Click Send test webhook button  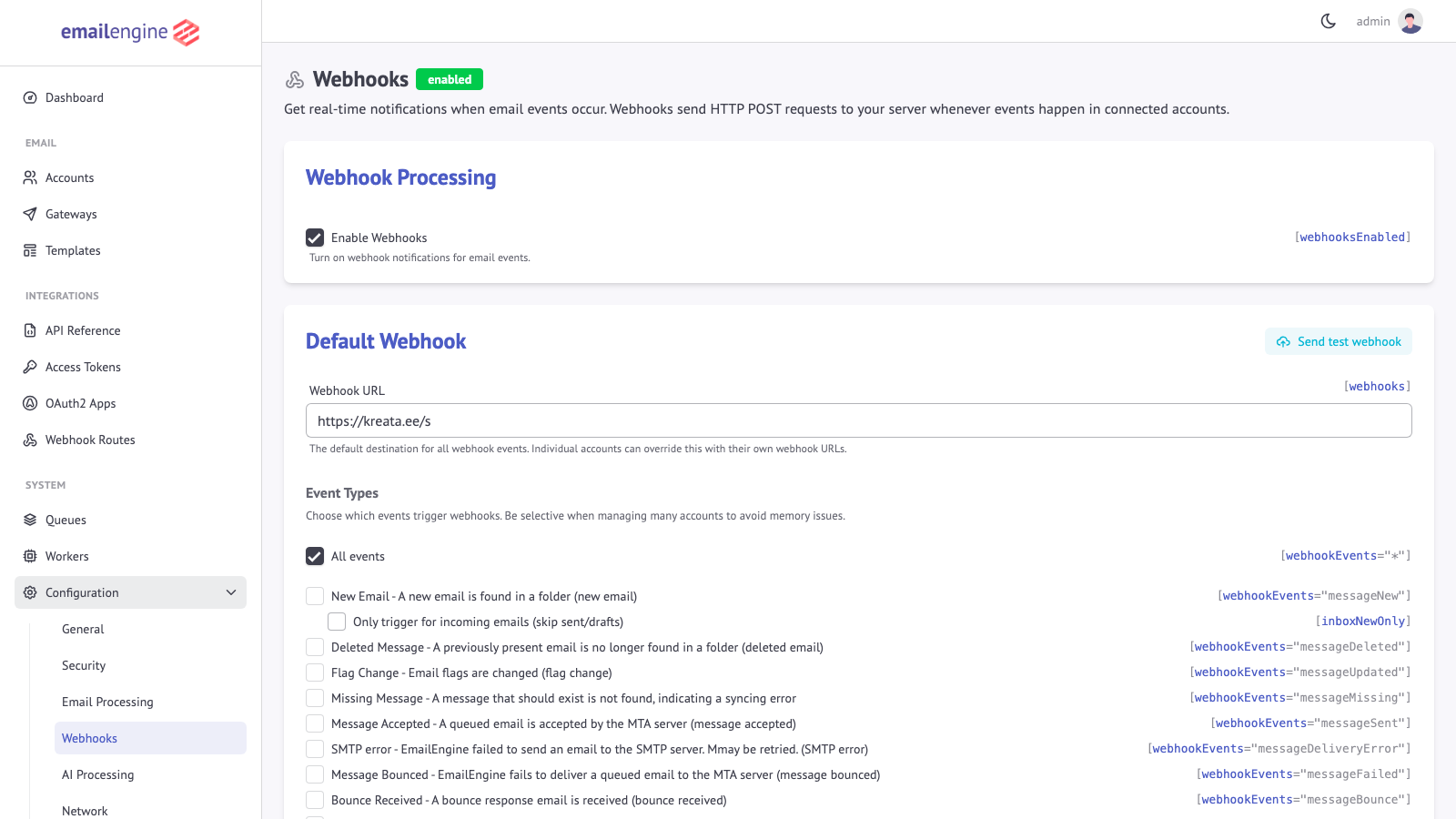(1339, 341)
